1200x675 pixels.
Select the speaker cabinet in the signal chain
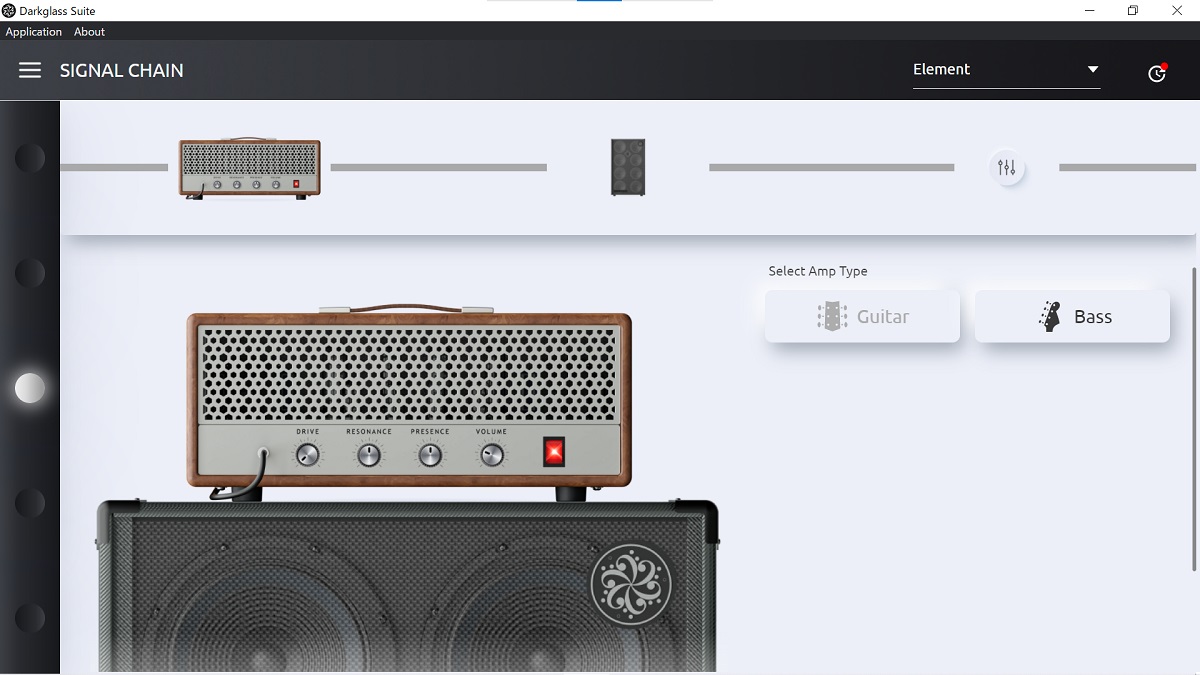pyautogui.click(x=628, y=167)
